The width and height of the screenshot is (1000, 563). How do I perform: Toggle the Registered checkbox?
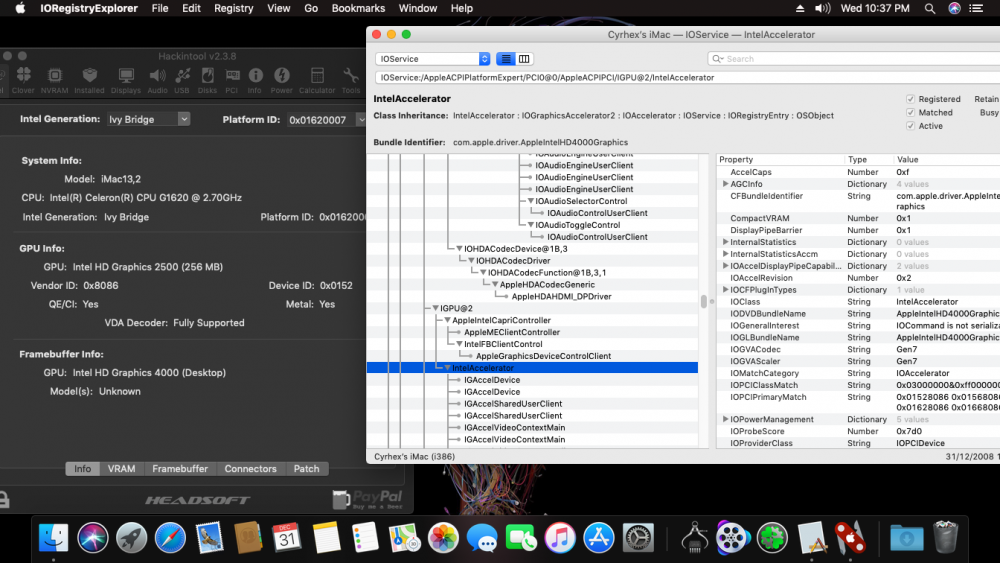[x=910, y=99]
